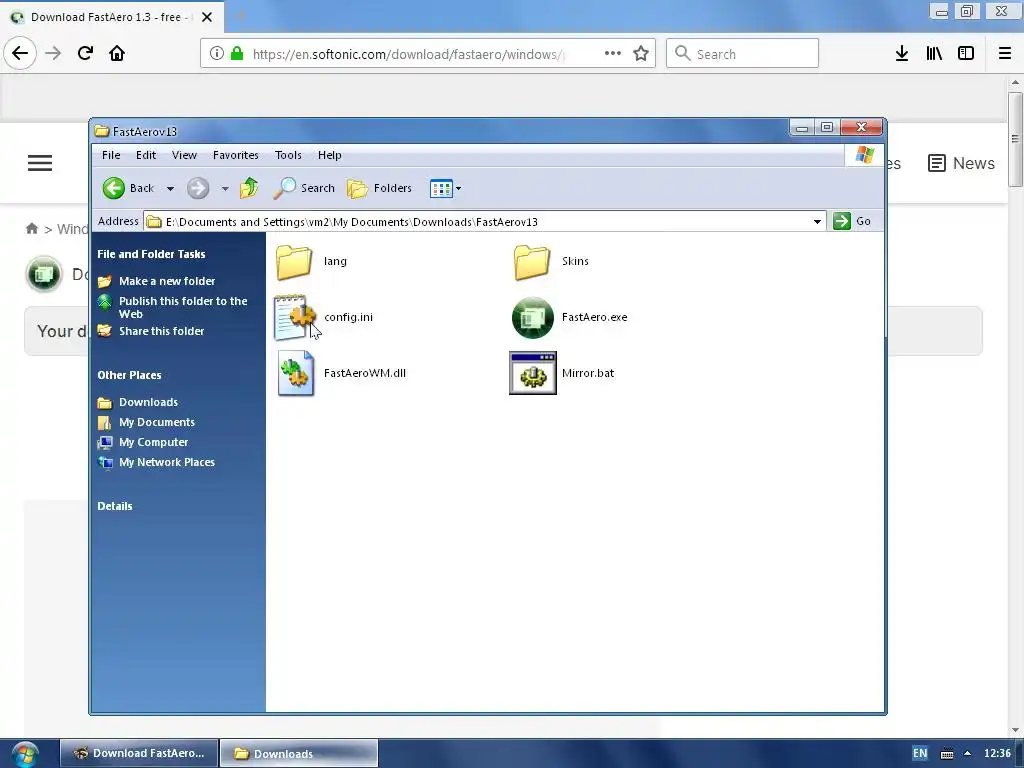Switch to Downloads taskbar button
This screenshot has width=1024, height=768.
click(299, 753)
